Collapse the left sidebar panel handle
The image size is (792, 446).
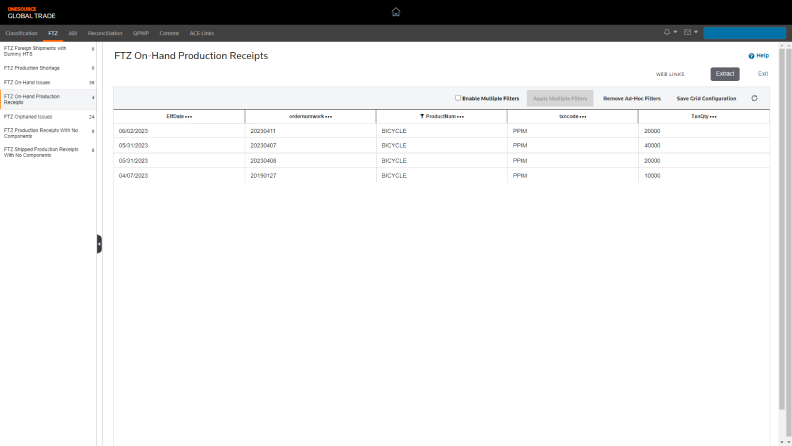[99, 243]
